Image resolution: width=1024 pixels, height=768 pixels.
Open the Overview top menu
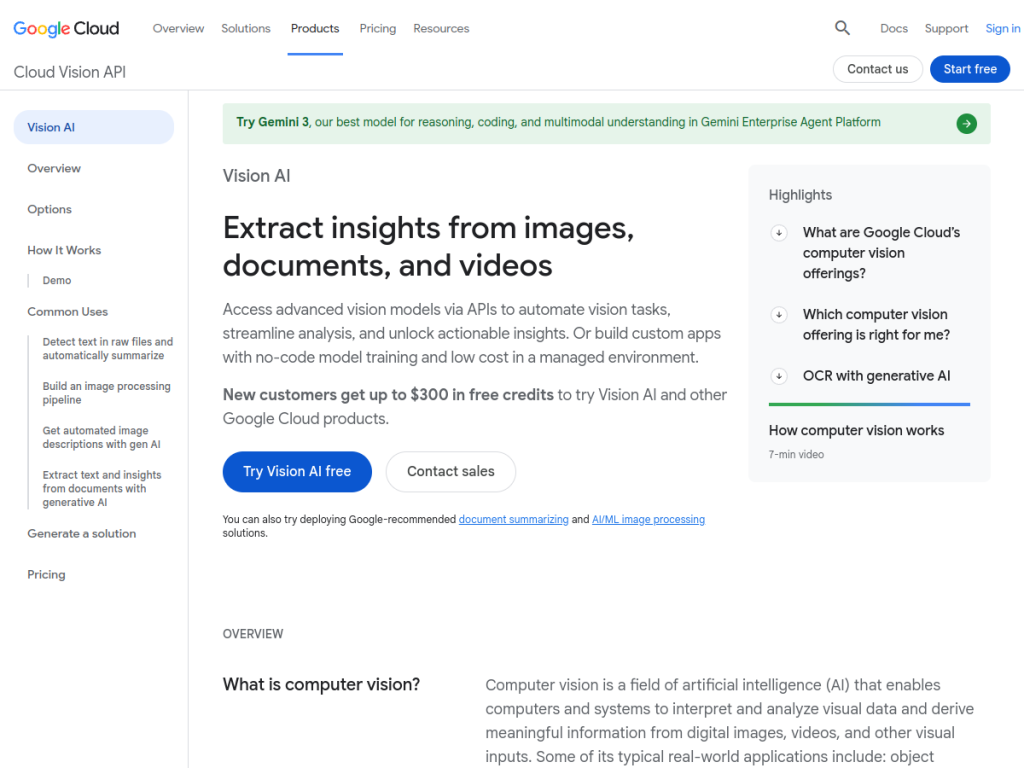178,29
